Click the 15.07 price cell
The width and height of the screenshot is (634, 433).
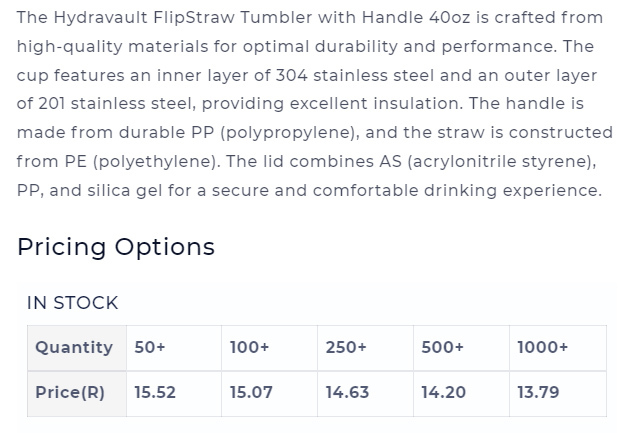[269, 393]
